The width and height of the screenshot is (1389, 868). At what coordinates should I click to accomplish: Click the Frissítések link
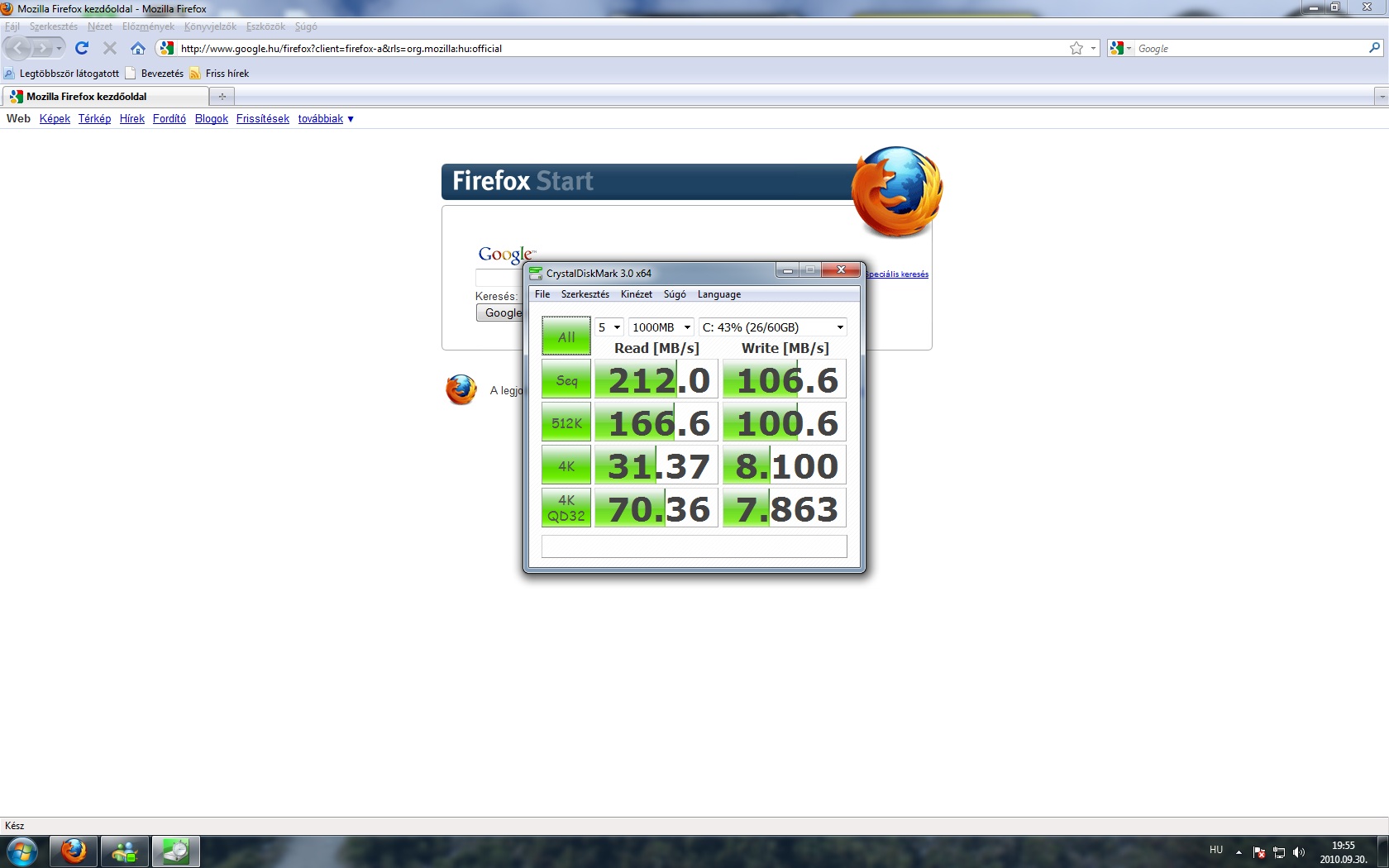pos(263,119)
